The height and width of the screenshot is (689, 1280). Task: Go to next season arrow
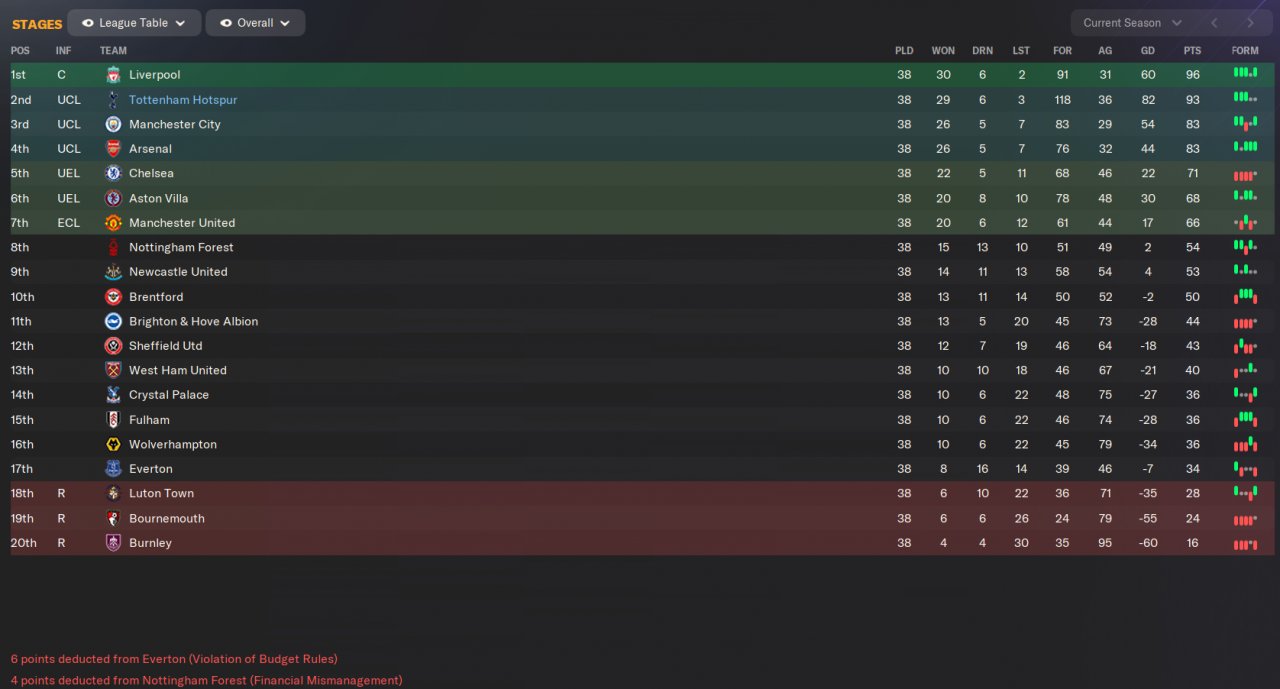click(x=1250, y=23)
